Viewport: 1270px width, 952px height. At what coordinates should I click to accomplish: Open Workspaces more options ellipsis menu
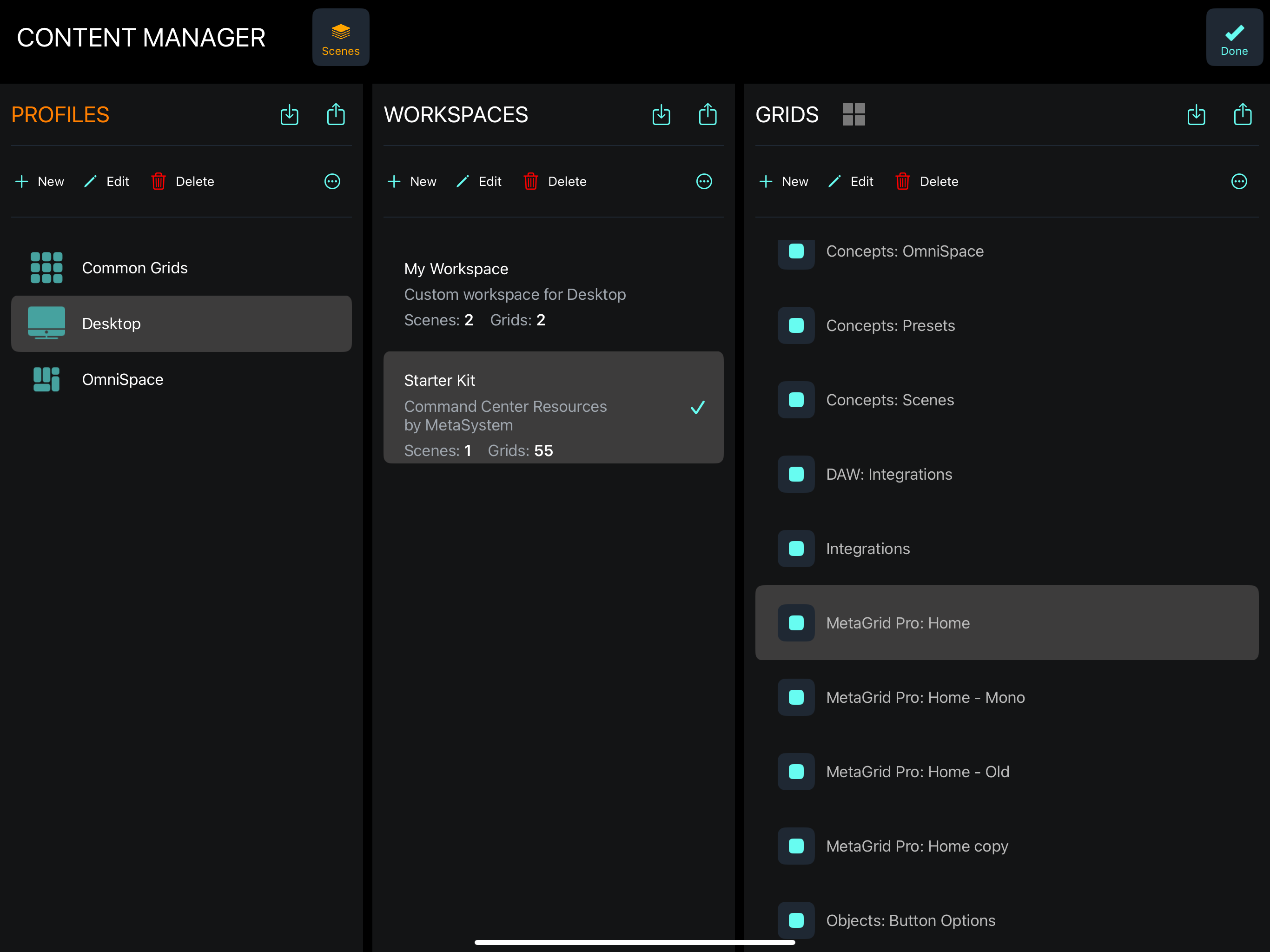click(x=704, y=181)
